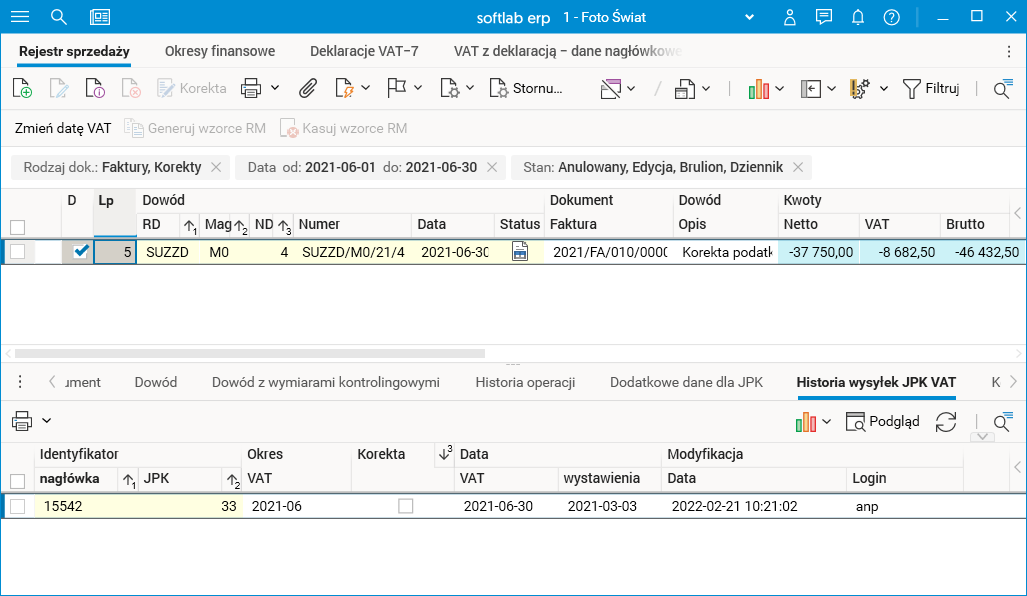Expand the main toolbar chart dropdown arrow

(779, 88)
